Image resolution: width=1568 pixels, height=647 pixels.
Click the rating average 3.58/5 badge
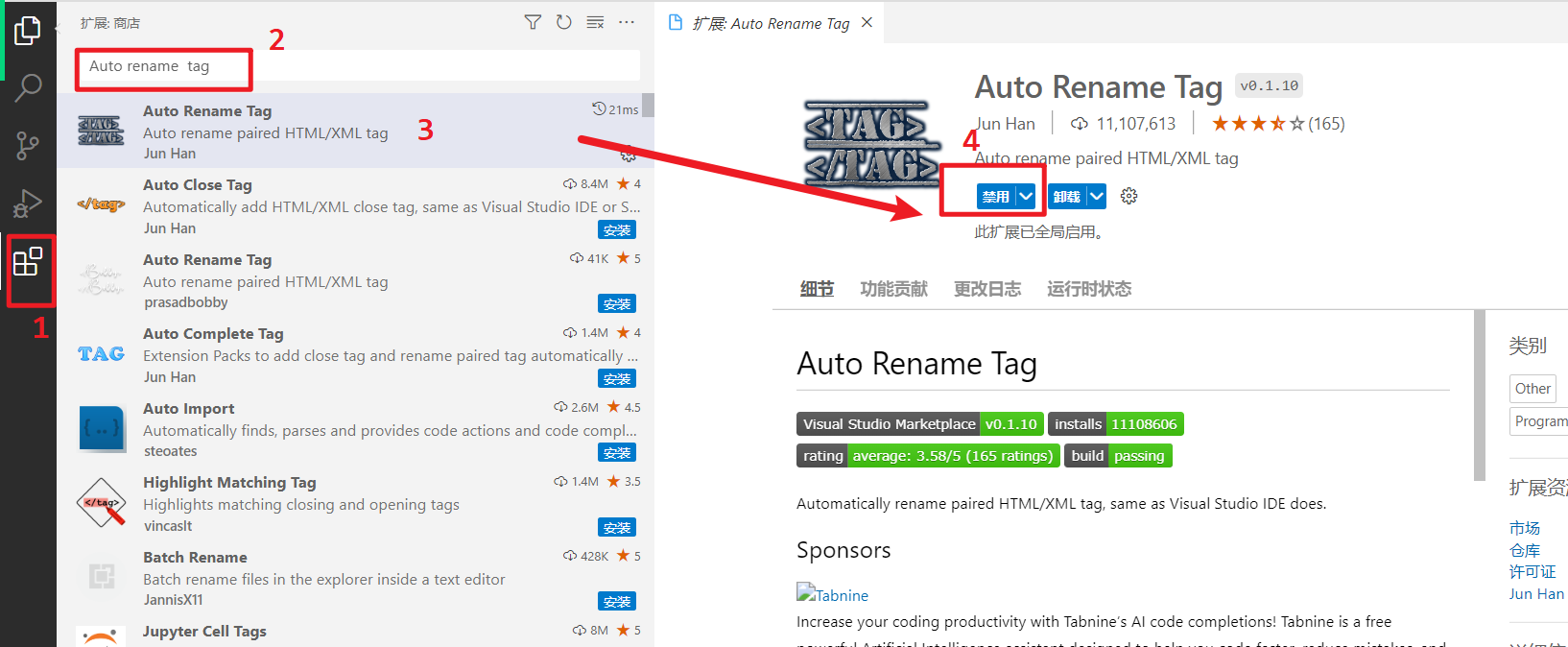[928, 456]
